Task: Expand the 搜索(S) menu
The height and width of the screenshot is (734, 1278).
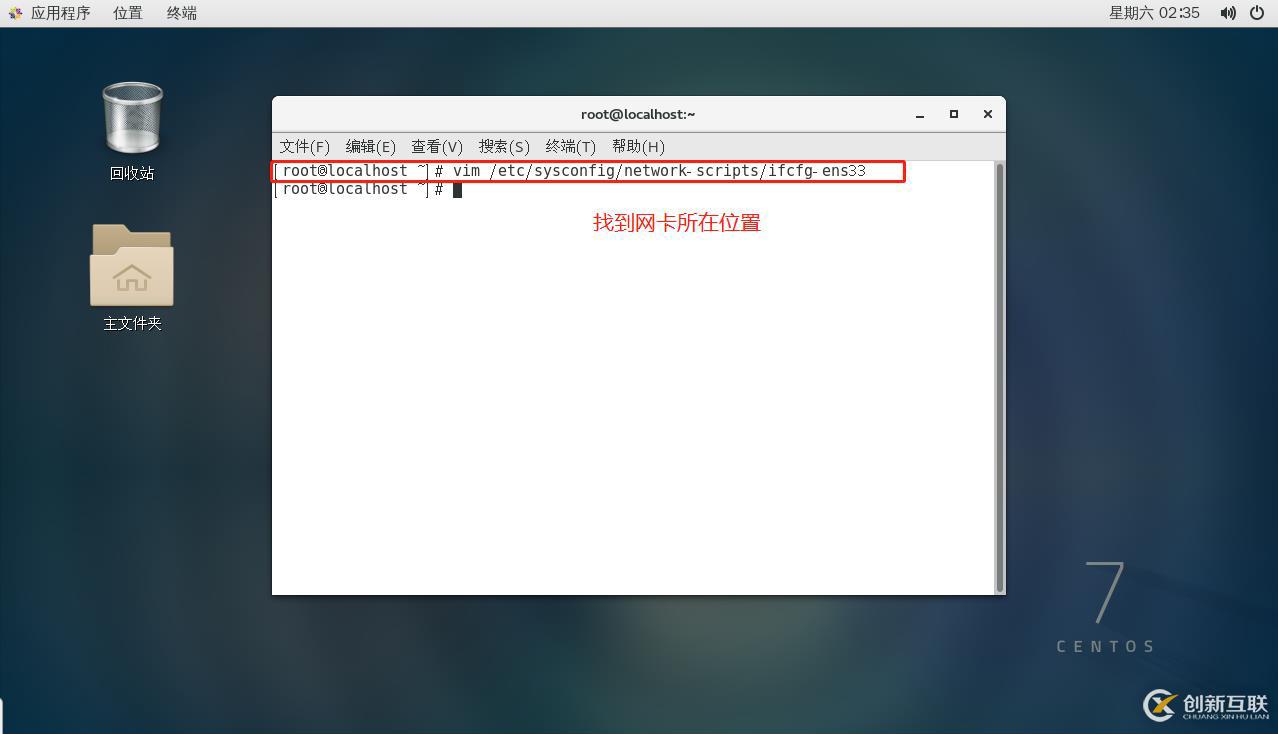Action: pyautogui.click(x=504, y=146)
